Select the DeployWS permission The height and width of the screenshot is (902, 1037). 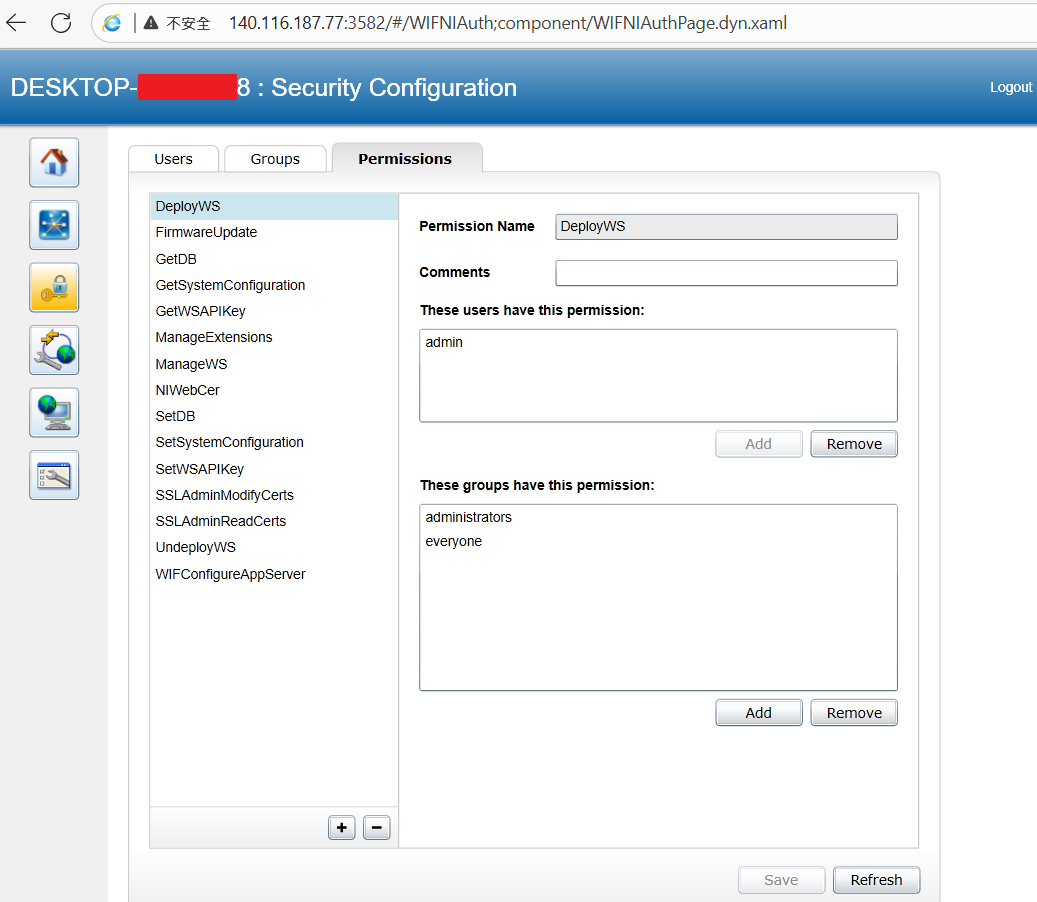coord(274,206)
